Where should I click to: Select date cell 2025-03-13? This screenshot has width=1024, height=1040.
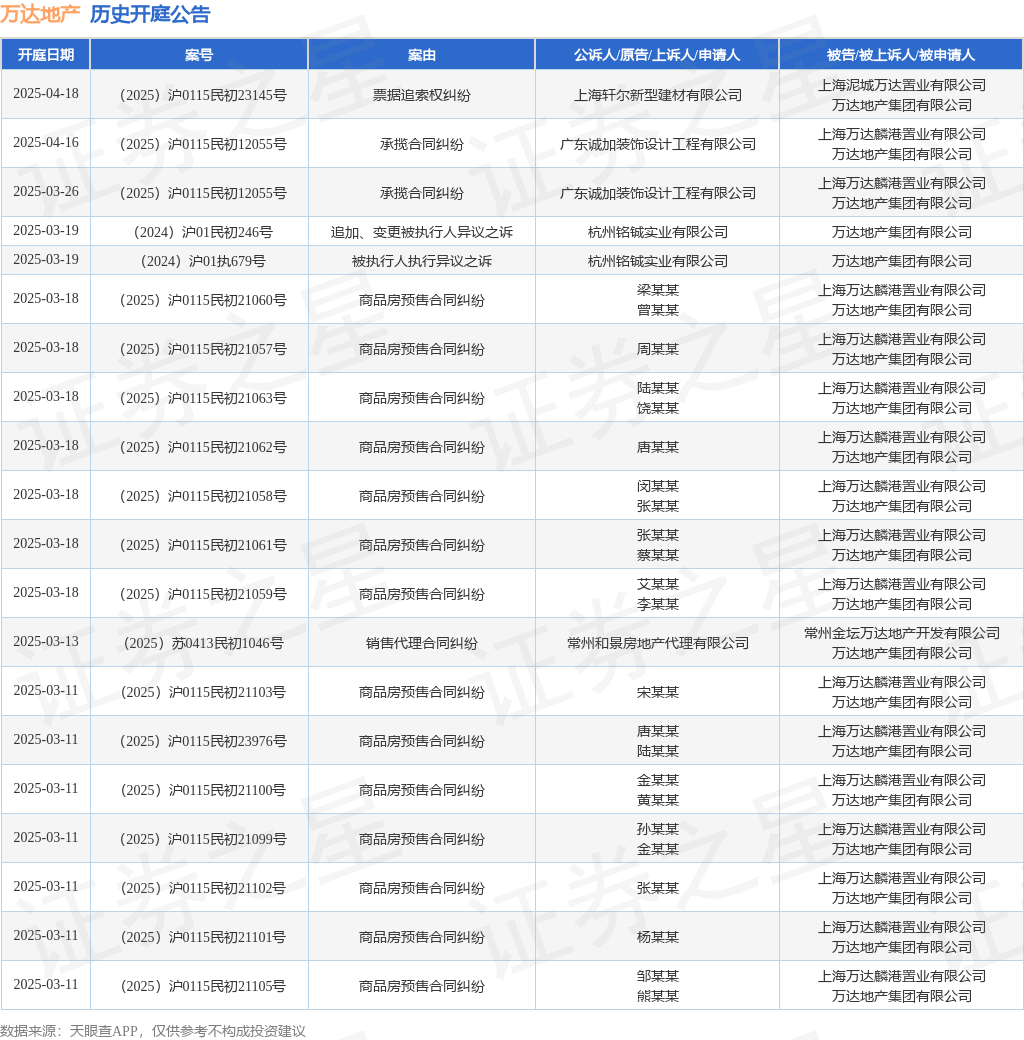click(x=46, y=641)
